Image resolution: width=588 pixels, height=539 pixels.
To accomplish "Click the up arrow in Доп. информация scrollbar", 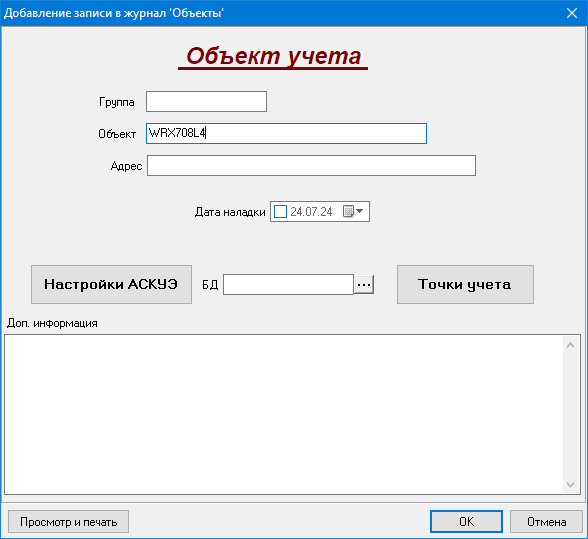I will tap(570, 345).
